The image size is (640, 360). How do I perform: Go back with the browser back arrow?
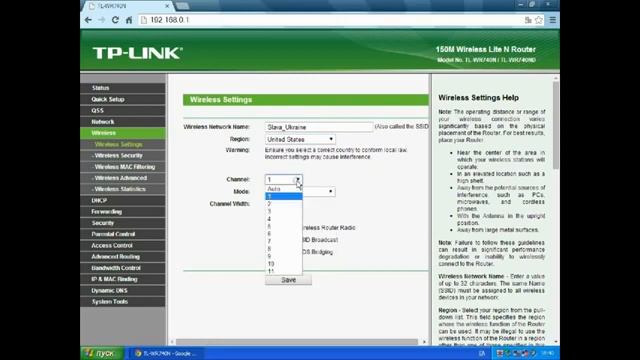(88, 20)
